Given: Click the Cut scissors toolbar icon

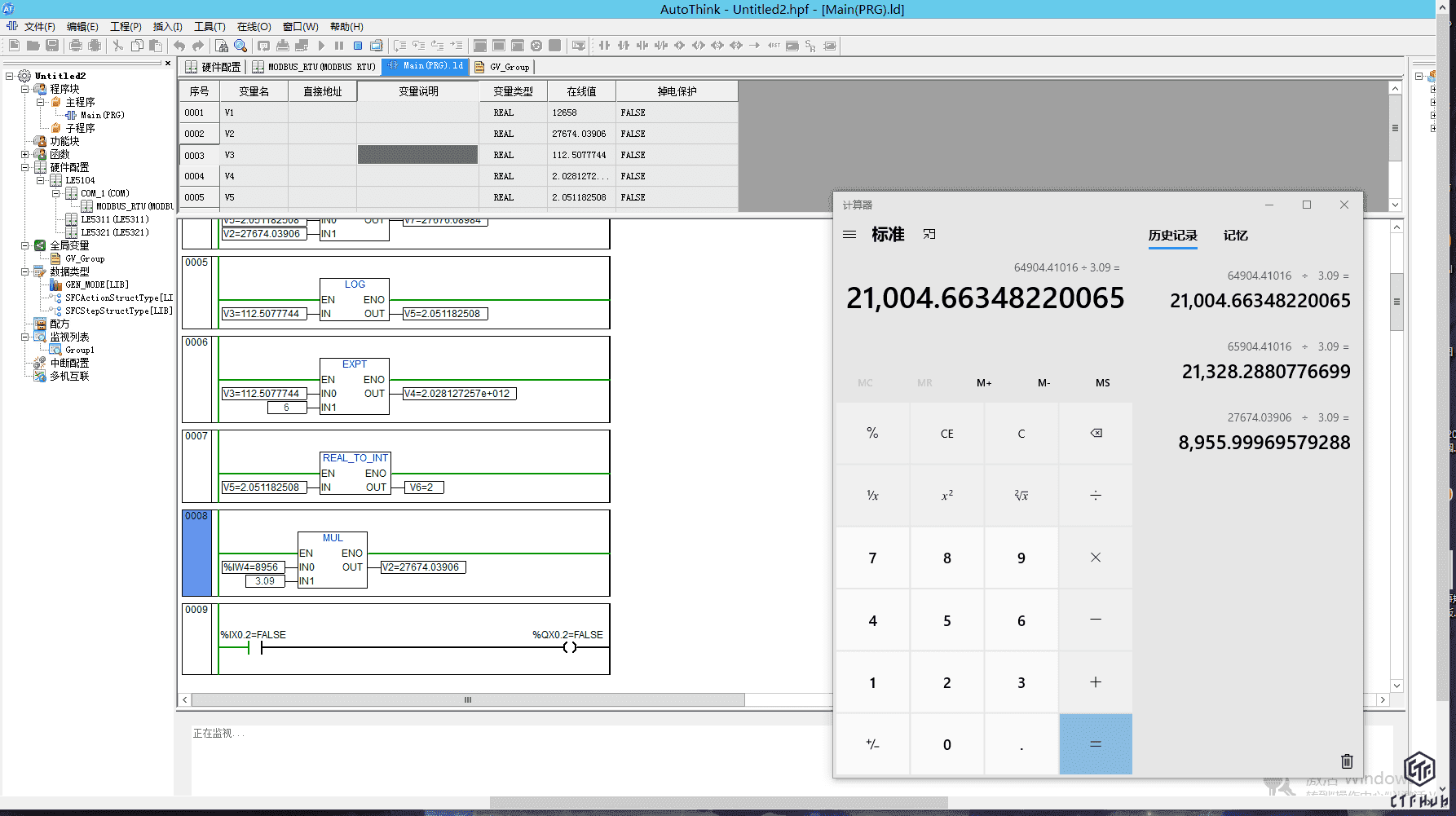Looking at the screenshot, I should 118,46.
